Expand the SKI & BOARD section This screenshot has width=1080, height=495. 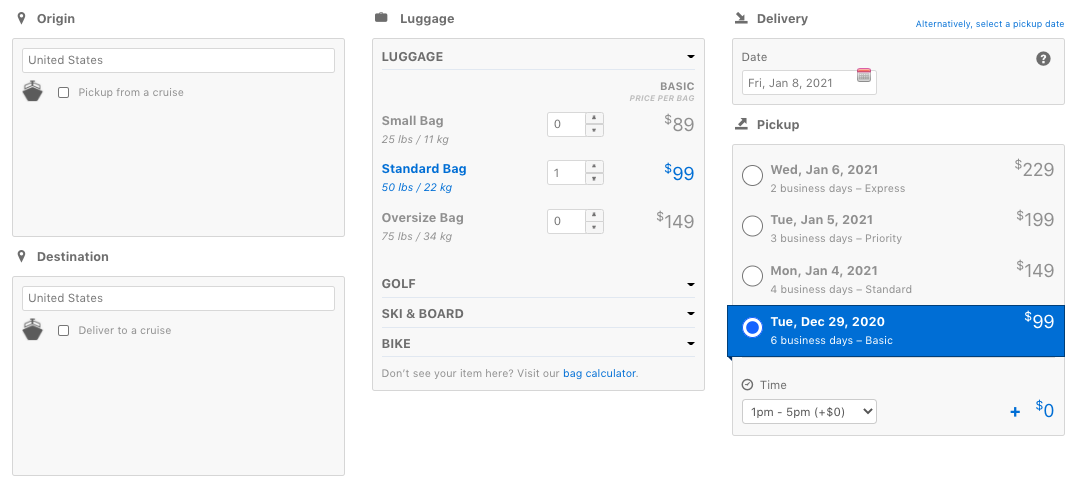538,313
